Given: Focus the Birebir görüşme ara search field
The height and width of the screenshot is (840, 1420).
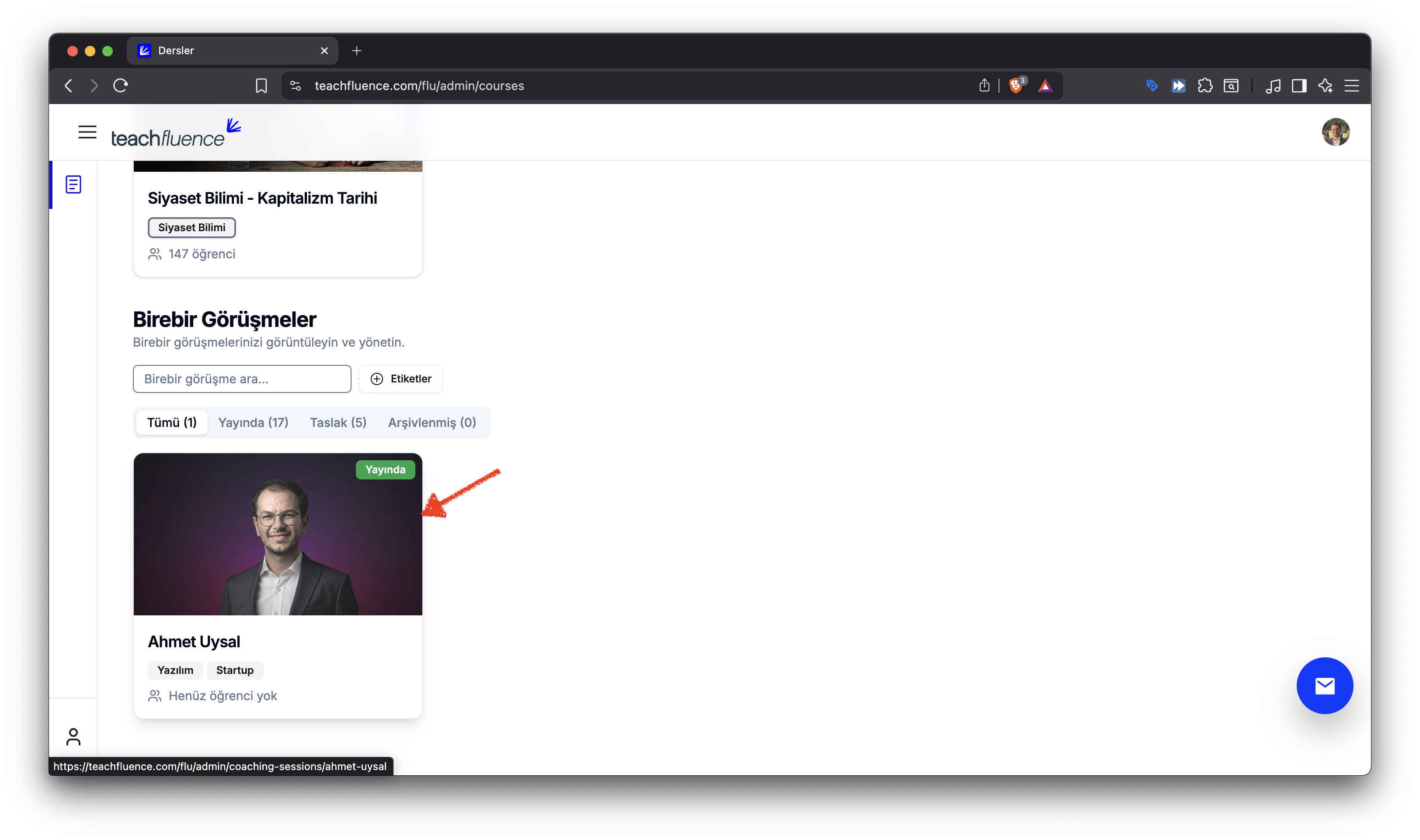Looking at the screenshot, I should point(242,378).
